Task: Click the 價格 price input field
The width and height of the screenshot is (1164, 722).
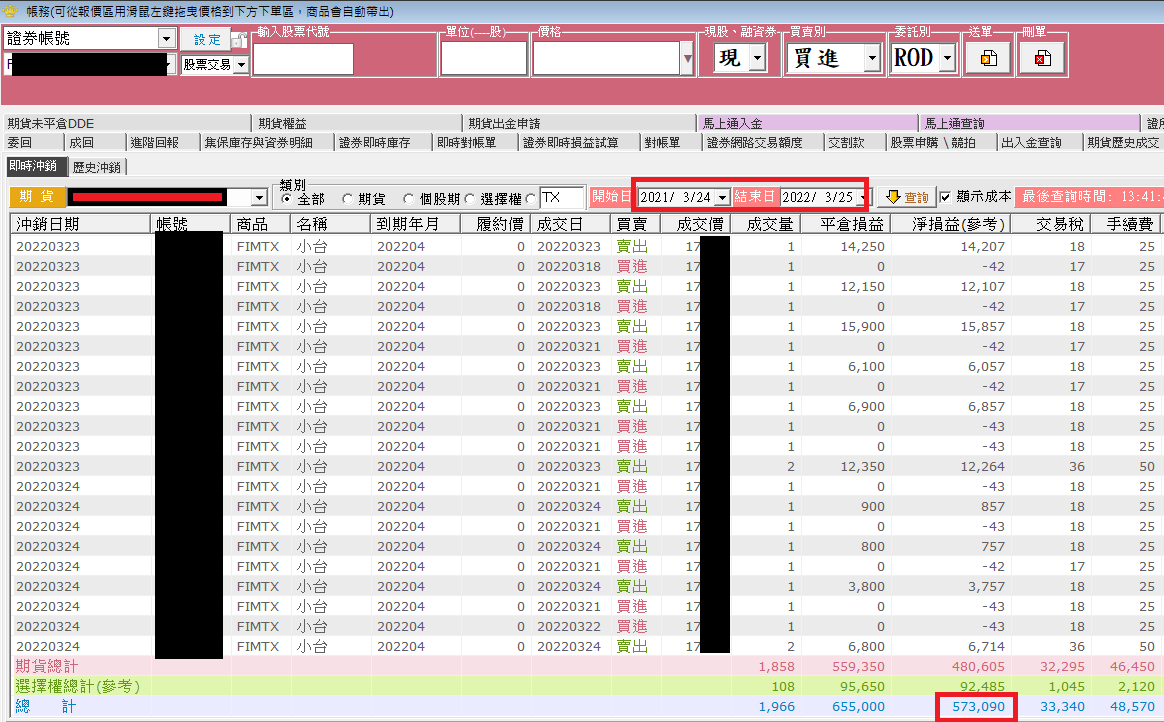Action: click(x=606, y=59)
